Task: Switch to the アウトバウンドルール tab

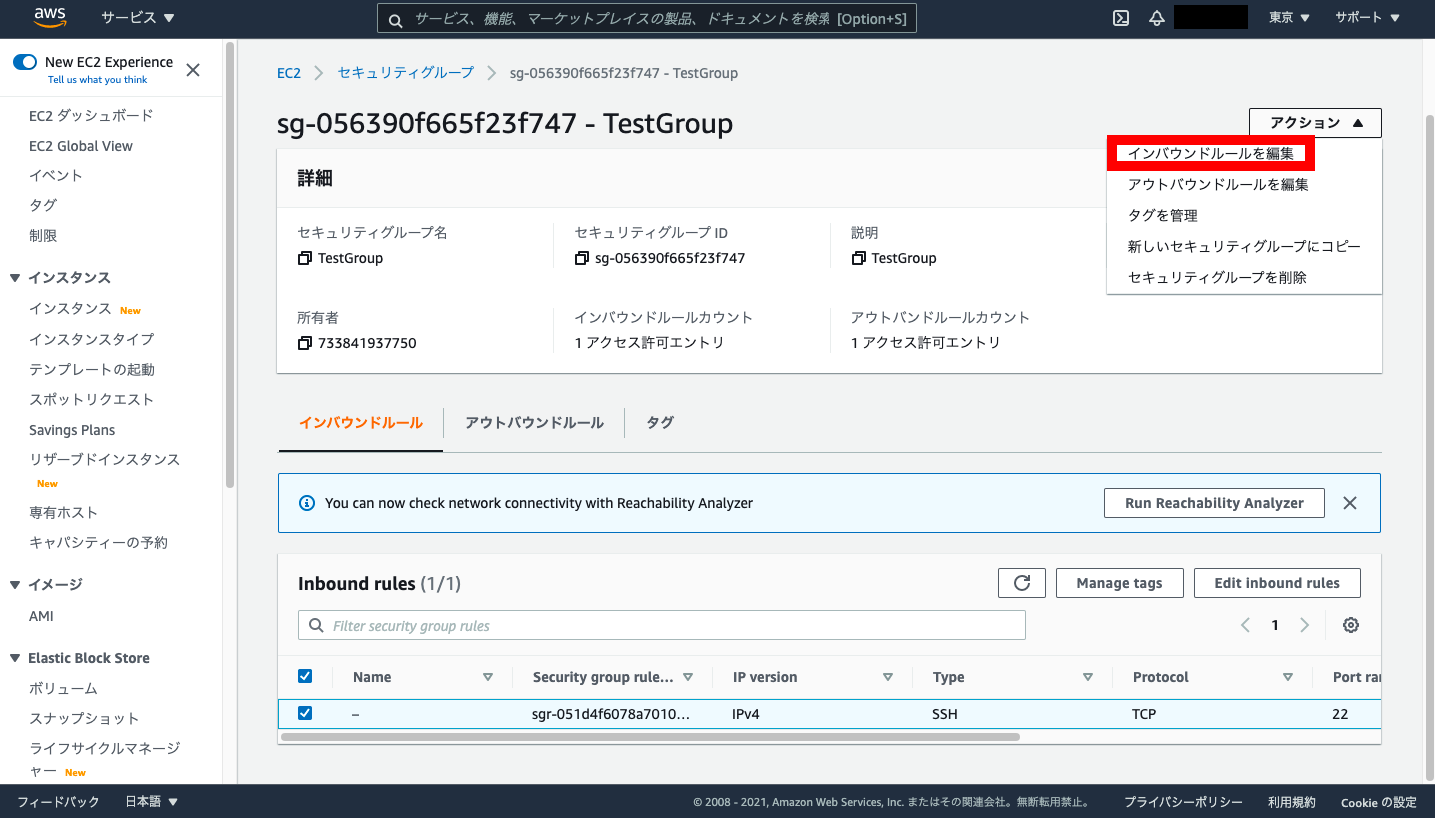Action: (534, 422)
